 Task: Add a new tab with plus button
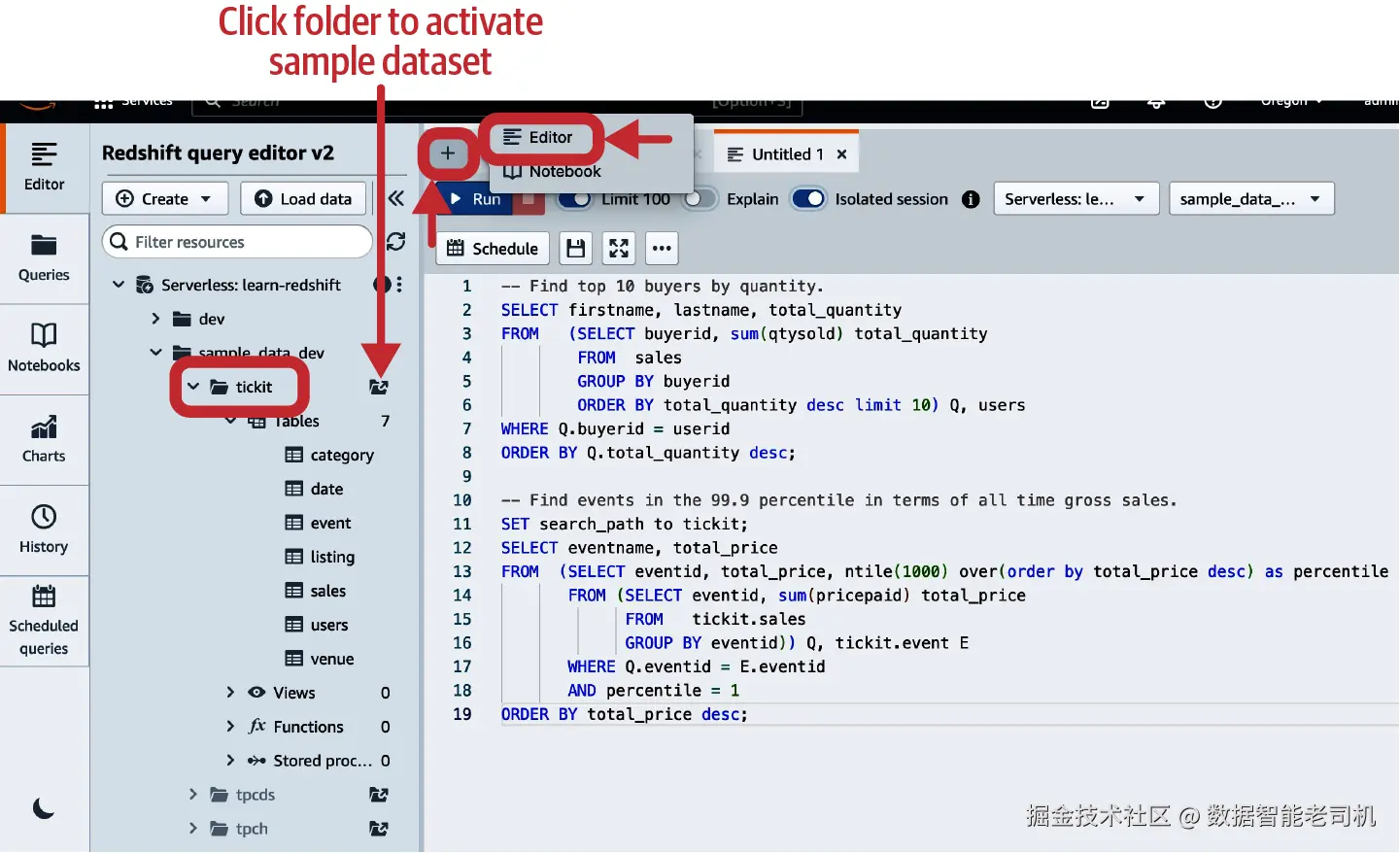tap(448, 154)
